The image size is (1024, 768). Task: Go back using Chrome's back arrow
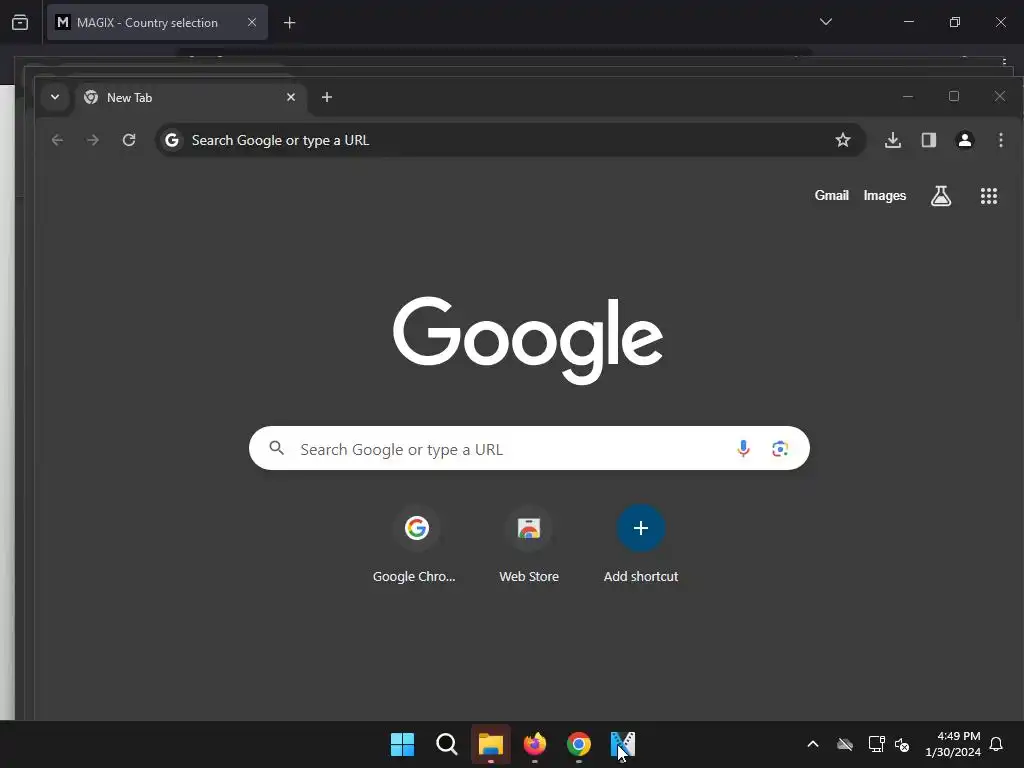pyautogui.click(x=57, y=140)
